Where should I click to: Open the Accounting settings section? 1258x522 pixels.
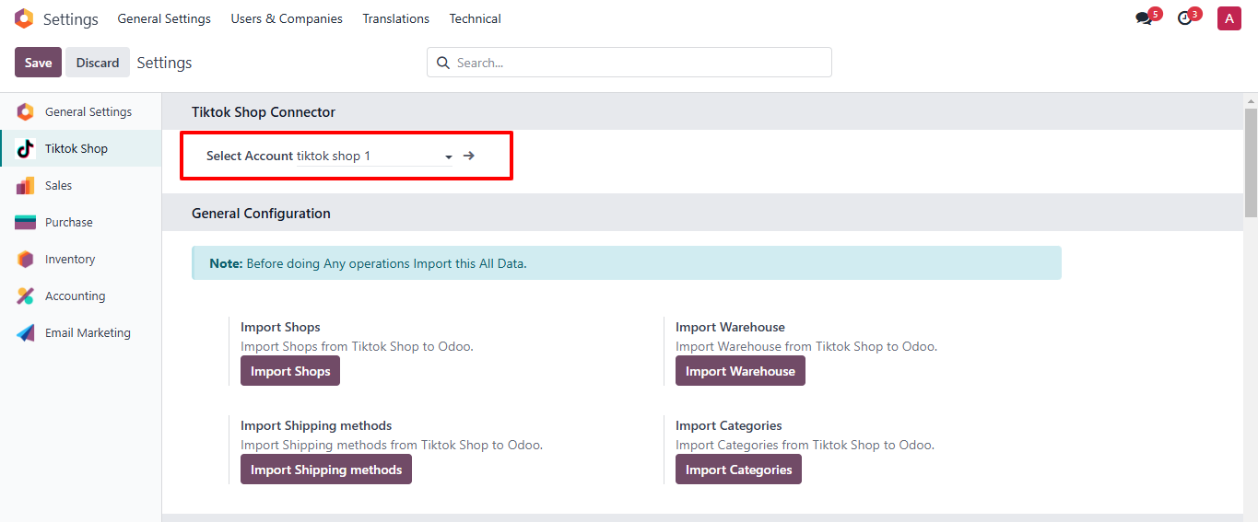[x=74, y=297]
